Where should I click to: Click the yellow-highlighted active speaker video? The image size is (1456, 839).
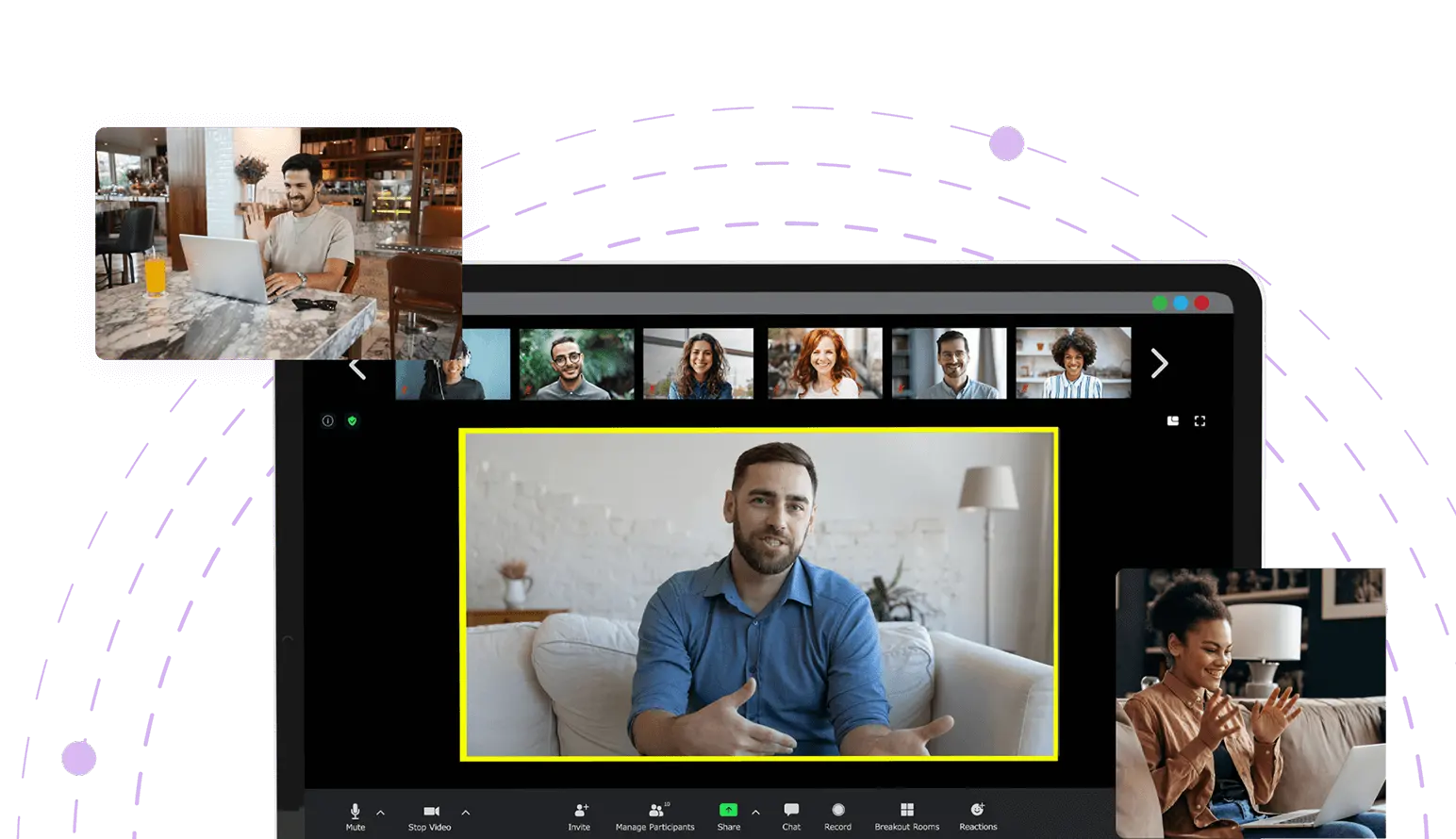758,594
